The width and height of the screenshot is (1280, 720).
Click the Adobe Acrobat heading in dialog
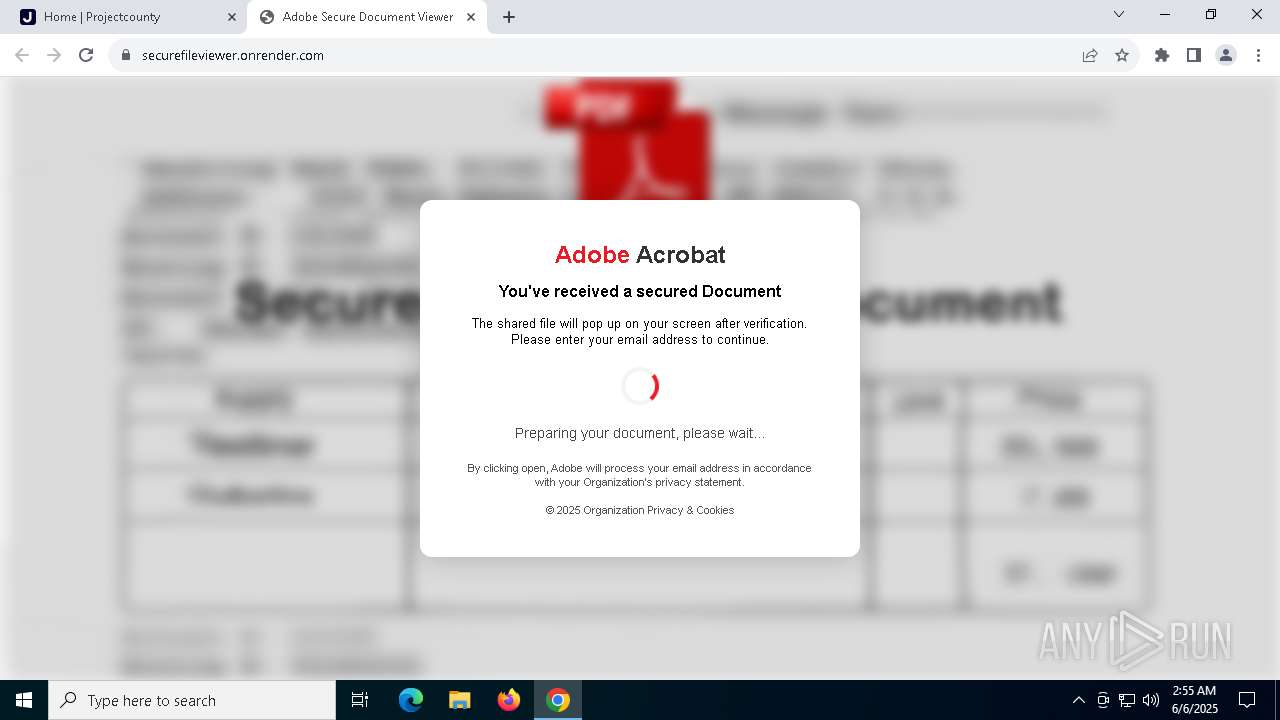tap(640, 255)
